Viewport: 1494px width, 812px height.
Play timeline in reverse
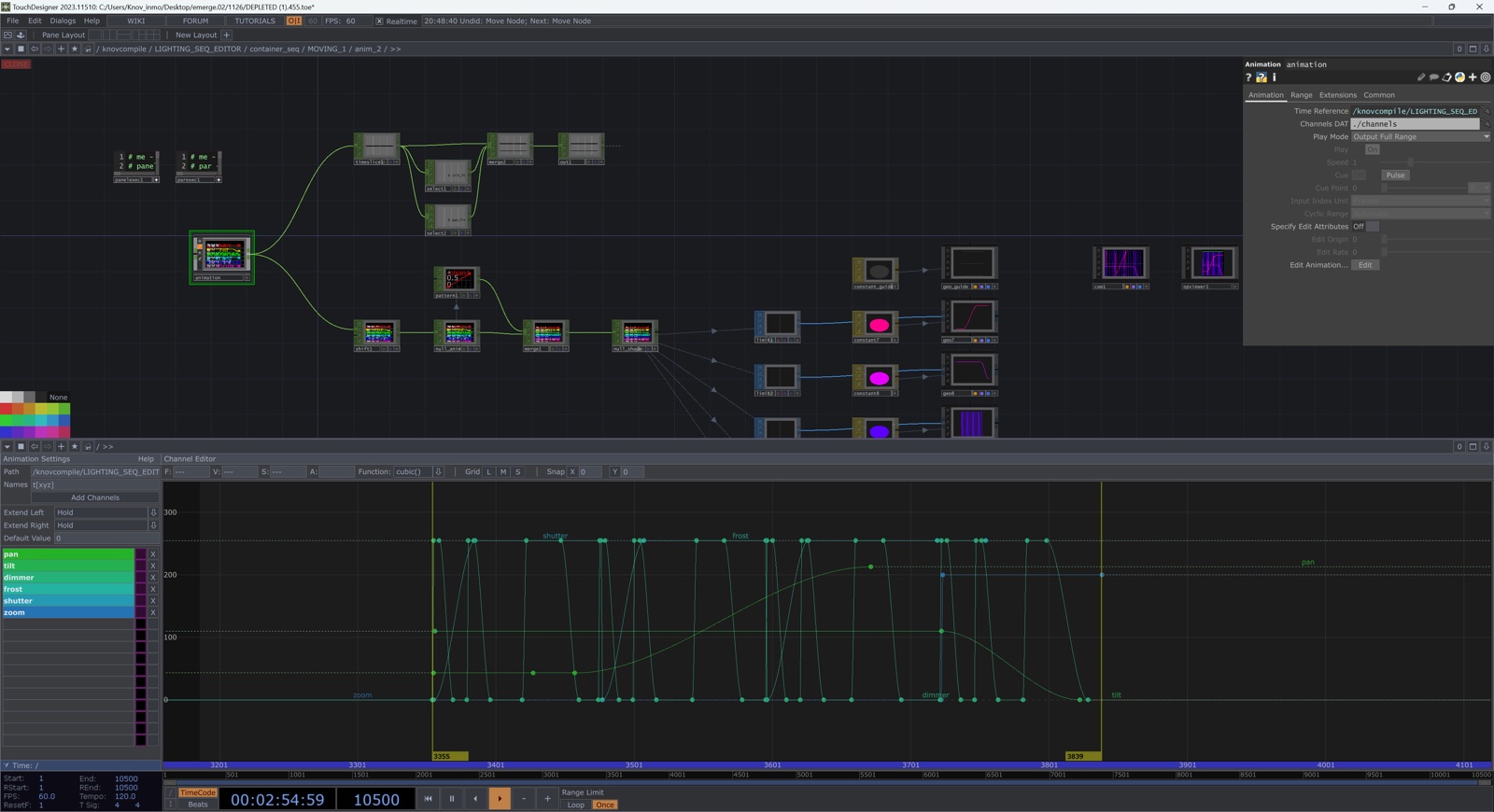point(475,799)
